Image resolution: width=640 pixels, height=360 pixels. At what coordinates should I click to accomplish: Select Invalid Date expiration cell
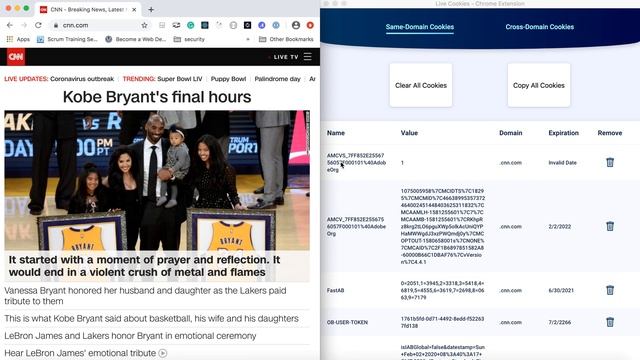pyautogui.click(x=562, y=163)
